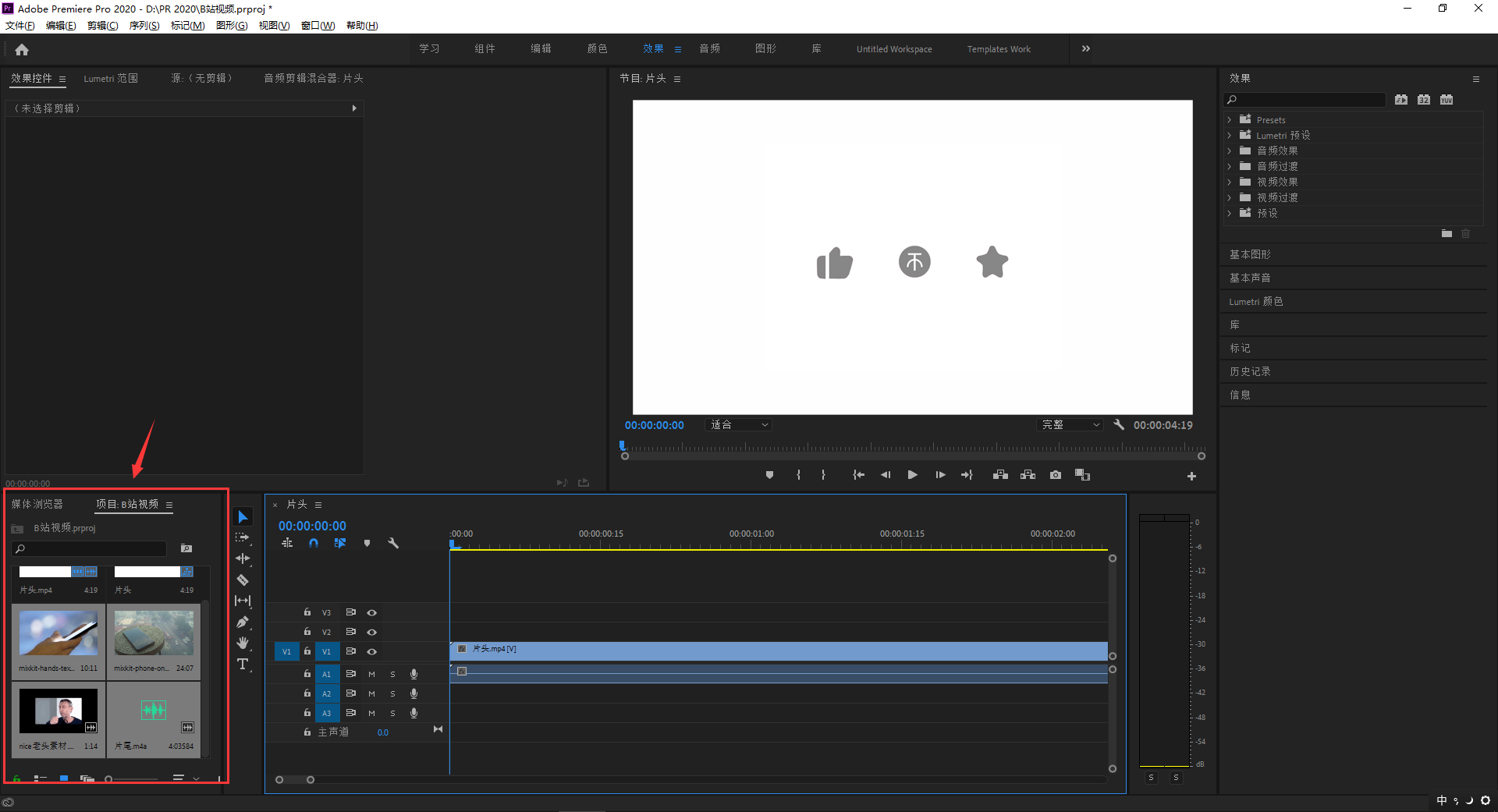The height and width of the screenshot is (812, 1498).
Task: Enable voice-over record on A3
Action: (x=414, y=713)
